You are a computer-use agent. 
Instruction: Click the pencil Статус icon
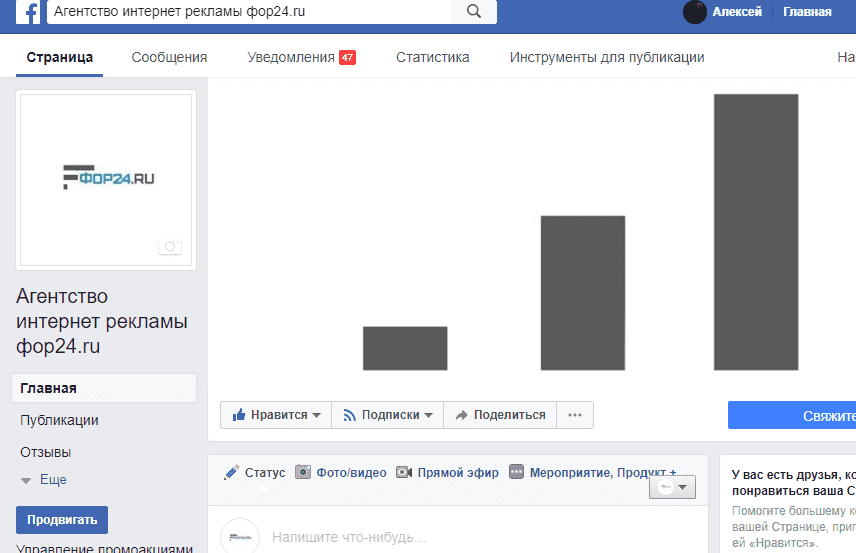231,472
